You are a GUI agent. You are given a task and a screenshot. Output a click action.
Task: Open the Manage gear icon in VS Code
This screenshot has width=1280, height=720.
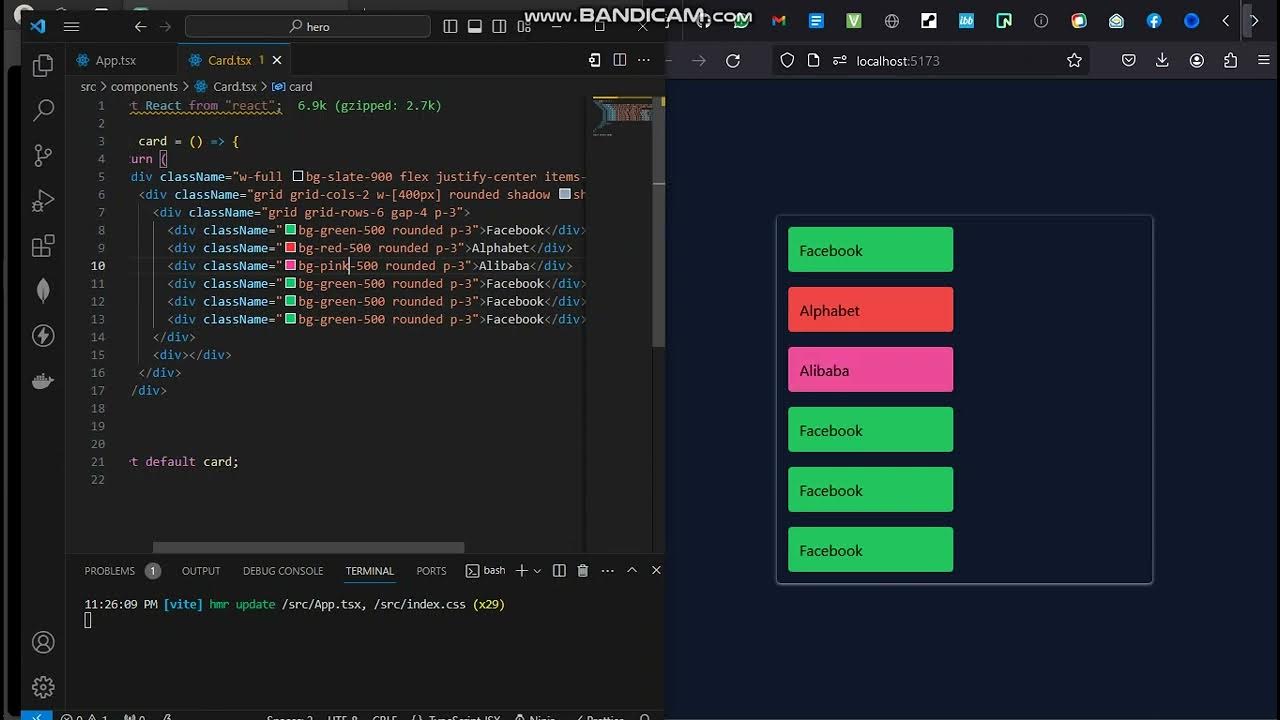point(43,687)
